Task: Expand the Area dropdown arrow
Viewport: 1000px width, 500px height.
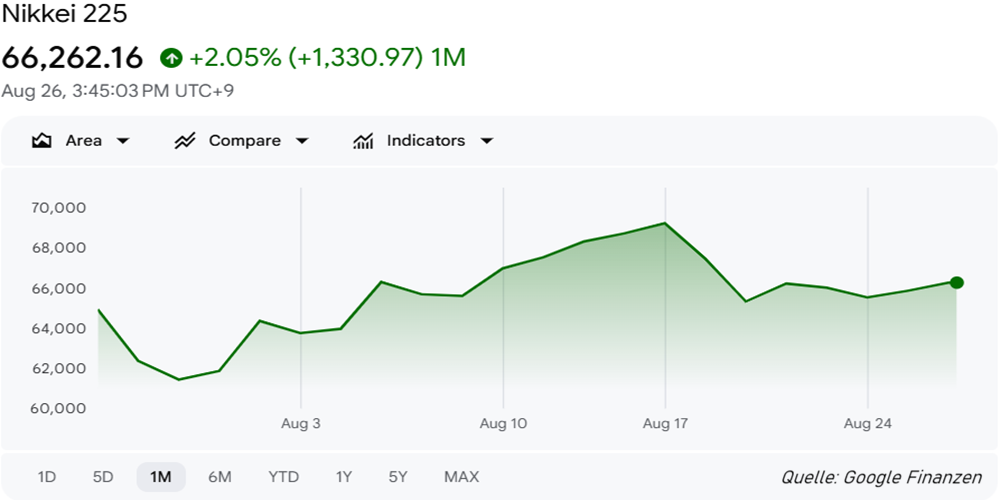Action: click(x=122, y=141)
